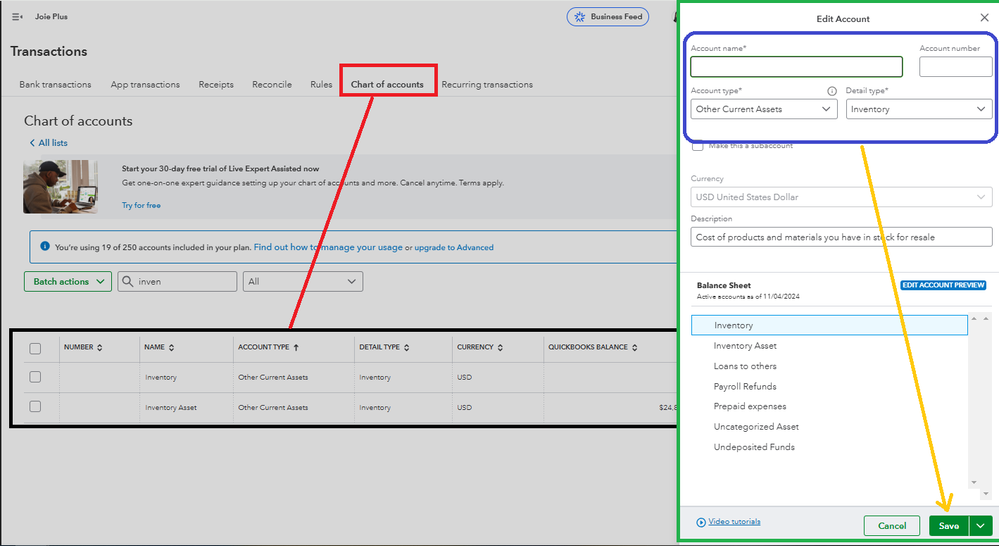The image size is (999, 546).
Task: Close the Edit Account panel
Action: click(x=984, y=18)
